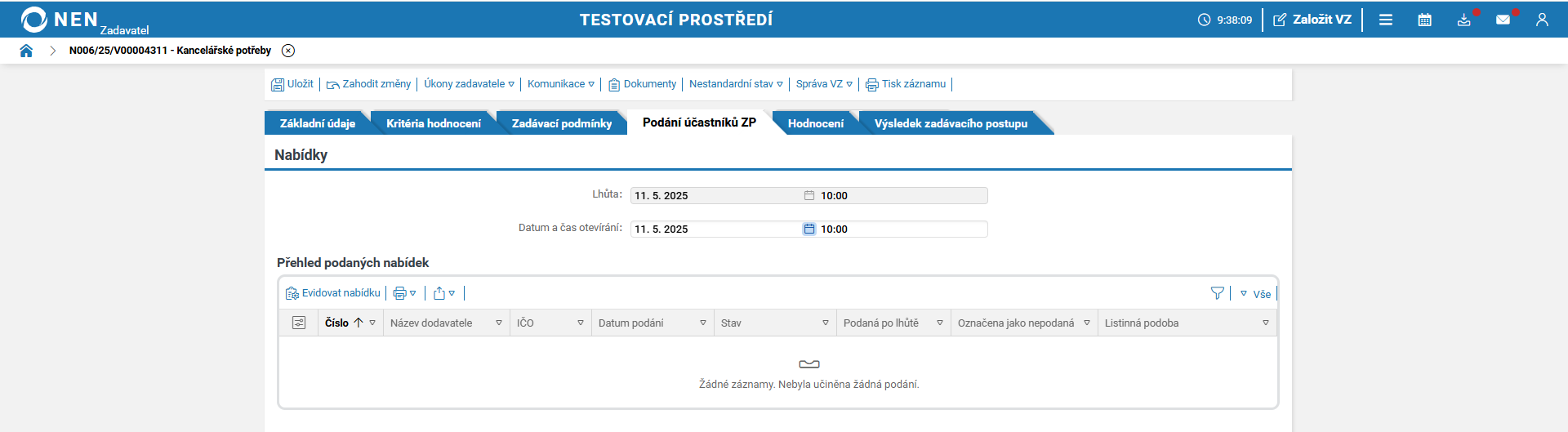Click the Lhůta date field

pos(715,196)
